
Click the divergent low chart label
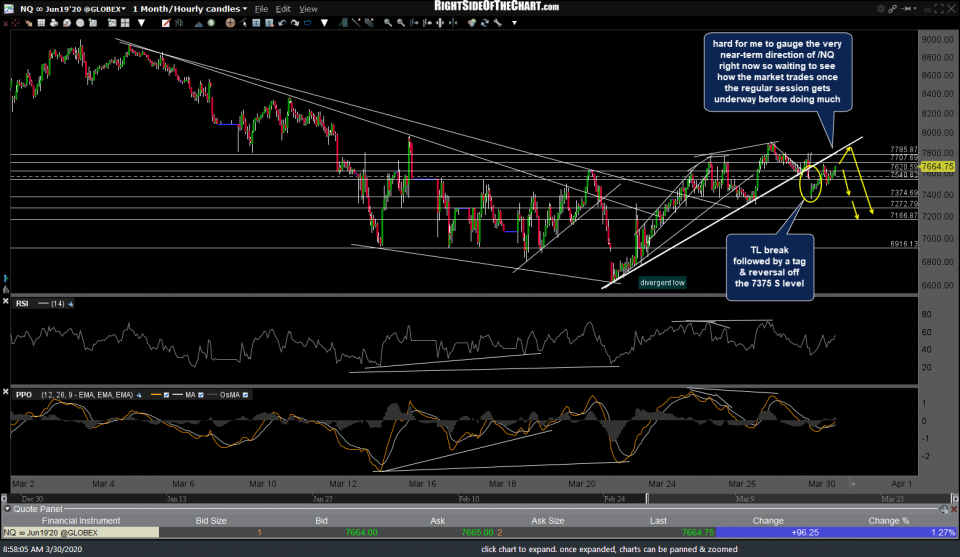tap(662, 283)
